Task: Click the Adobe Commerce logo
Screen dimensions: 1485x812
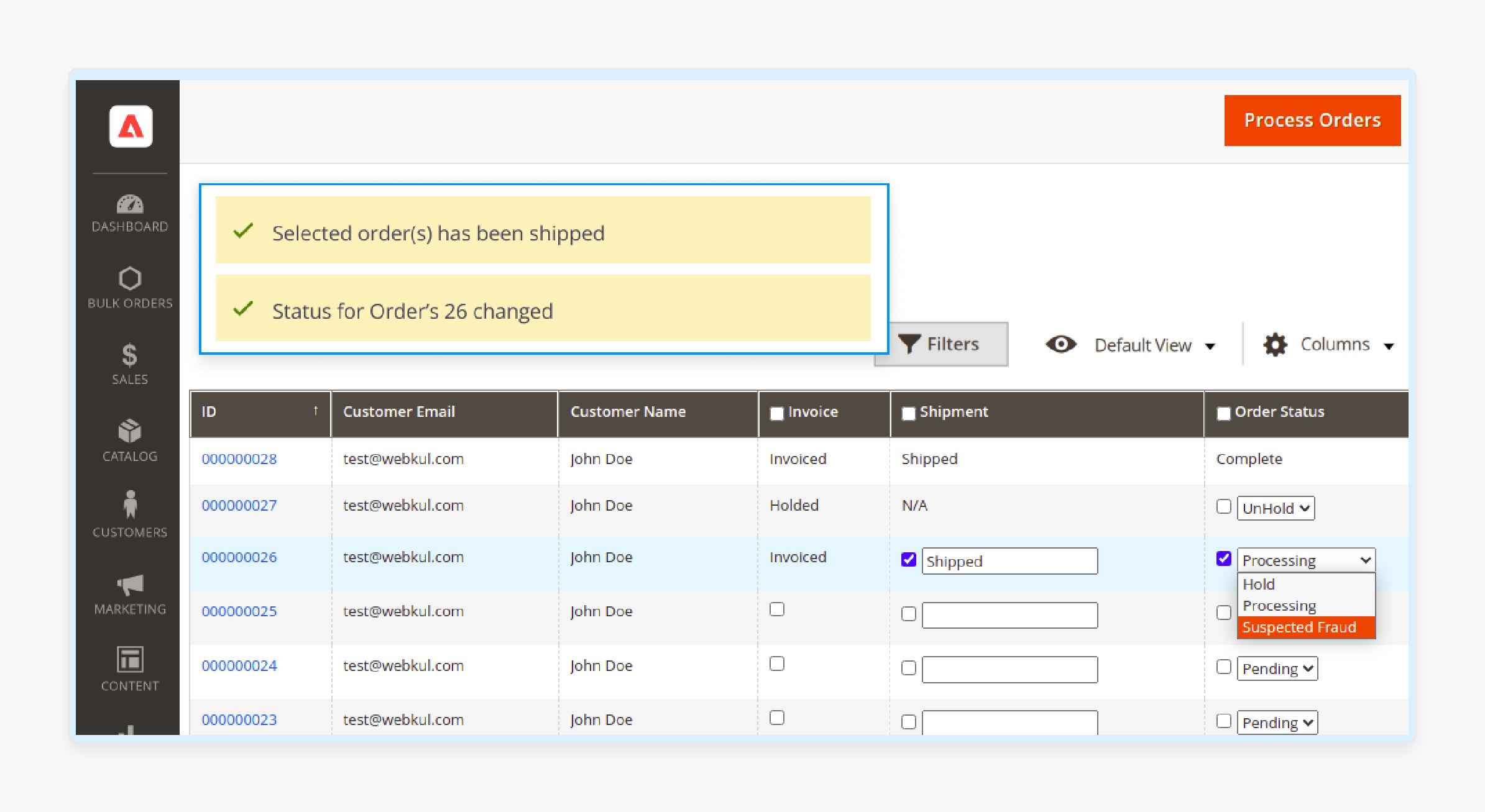Action: [x=131, y=126]
